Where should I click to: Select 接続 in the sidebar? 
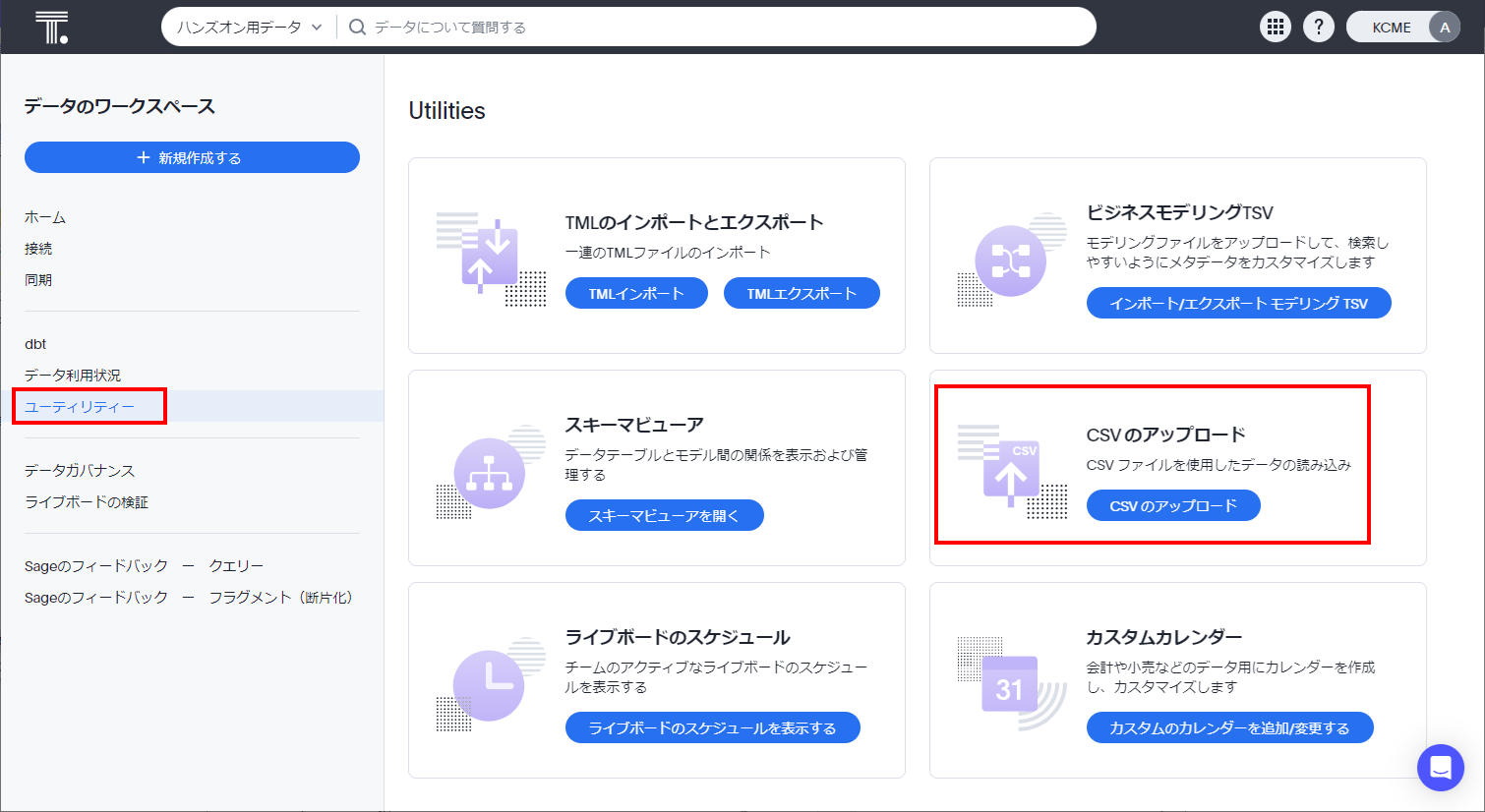tap(38, 249)
